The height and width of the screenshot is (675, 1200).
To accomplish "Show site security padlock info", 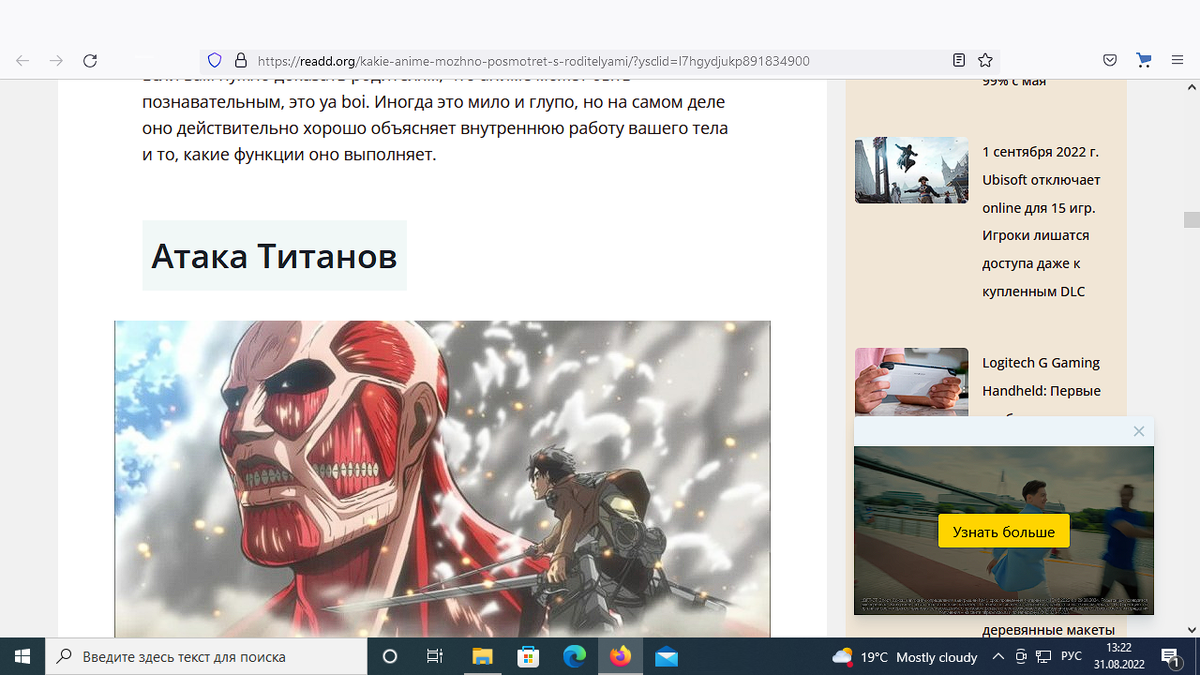I will pos(240,60).
